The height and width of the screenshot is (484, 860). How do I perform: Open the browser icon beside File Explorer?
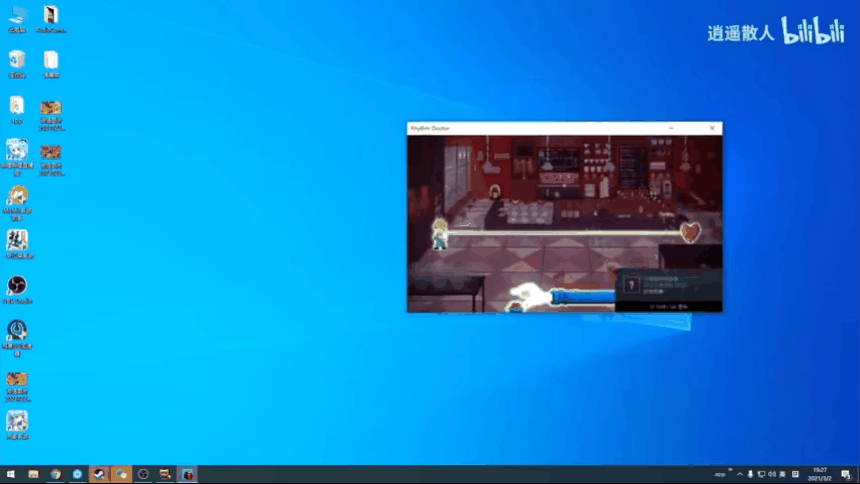(x=55, y=474)
